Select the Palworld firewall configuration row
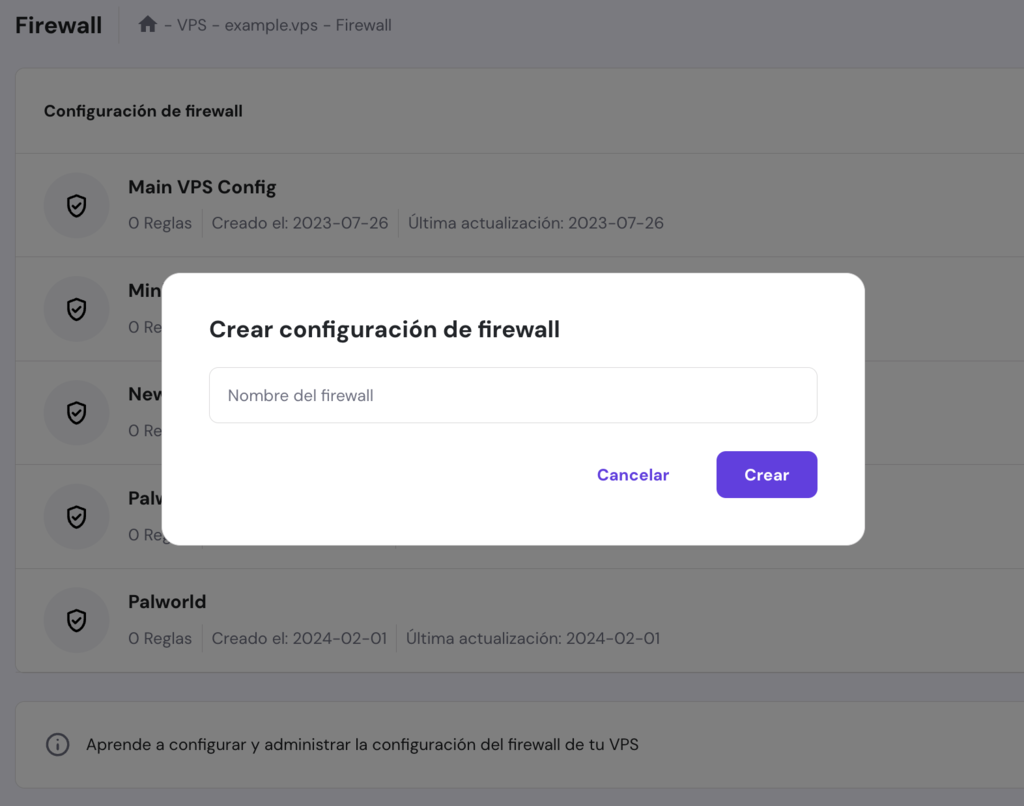 (167, 602)
